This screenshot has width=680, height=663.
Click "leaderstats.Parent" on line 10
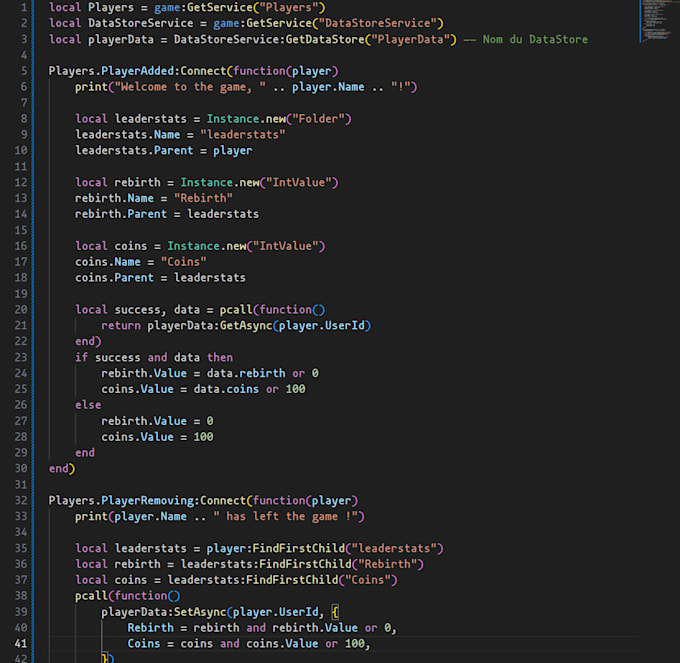(x=134, y=150)
